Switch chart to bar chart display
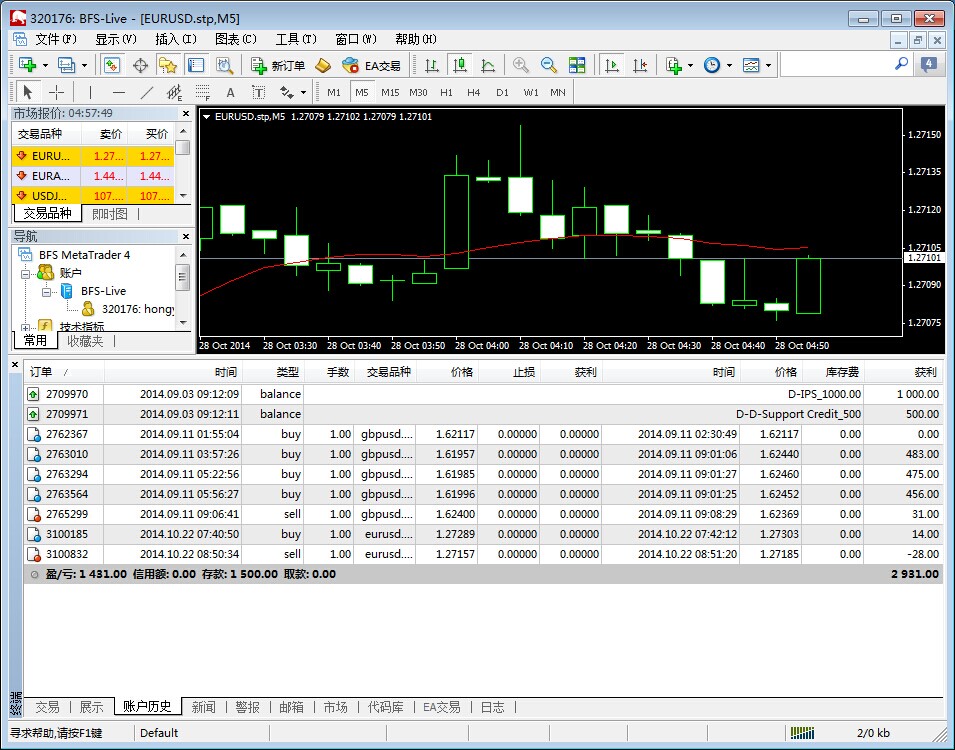Screen dimensions: 955x750 click(x=432, y=65)
